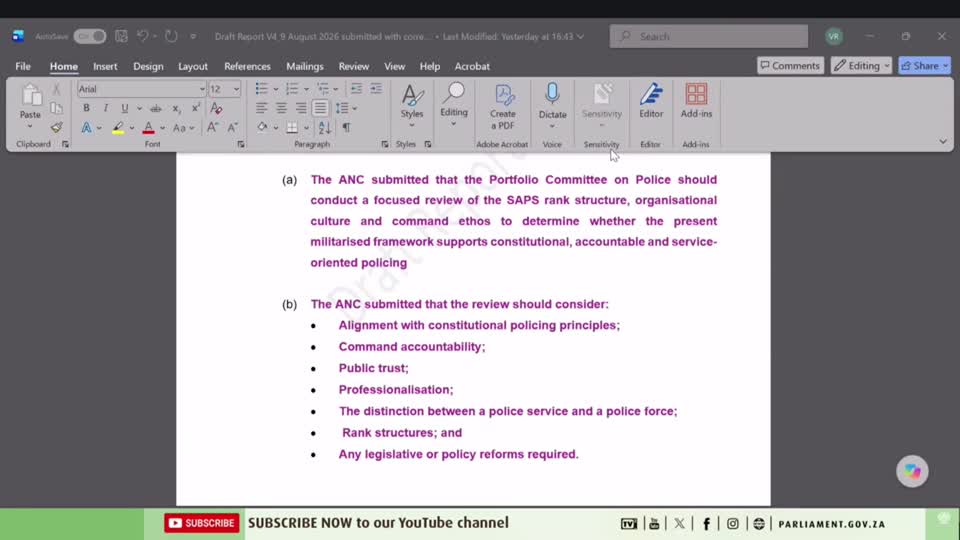960x540 pixels.
Task: Decrease font size with Shrink Font
Action: pyautogui.click(x=232, y=127)
